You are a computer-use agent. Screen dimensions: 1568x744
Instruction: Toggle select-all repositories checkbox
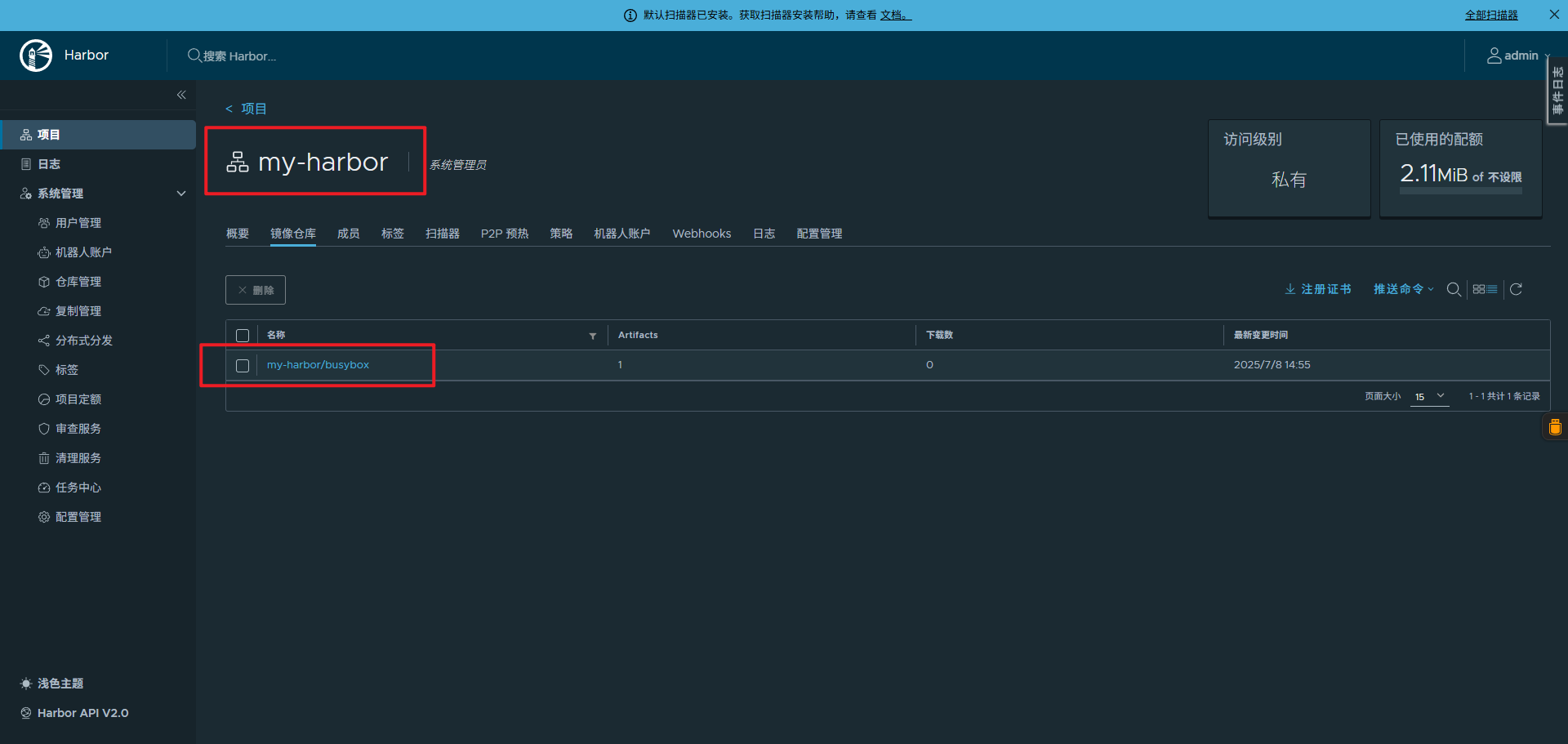(x=243, y=336)
